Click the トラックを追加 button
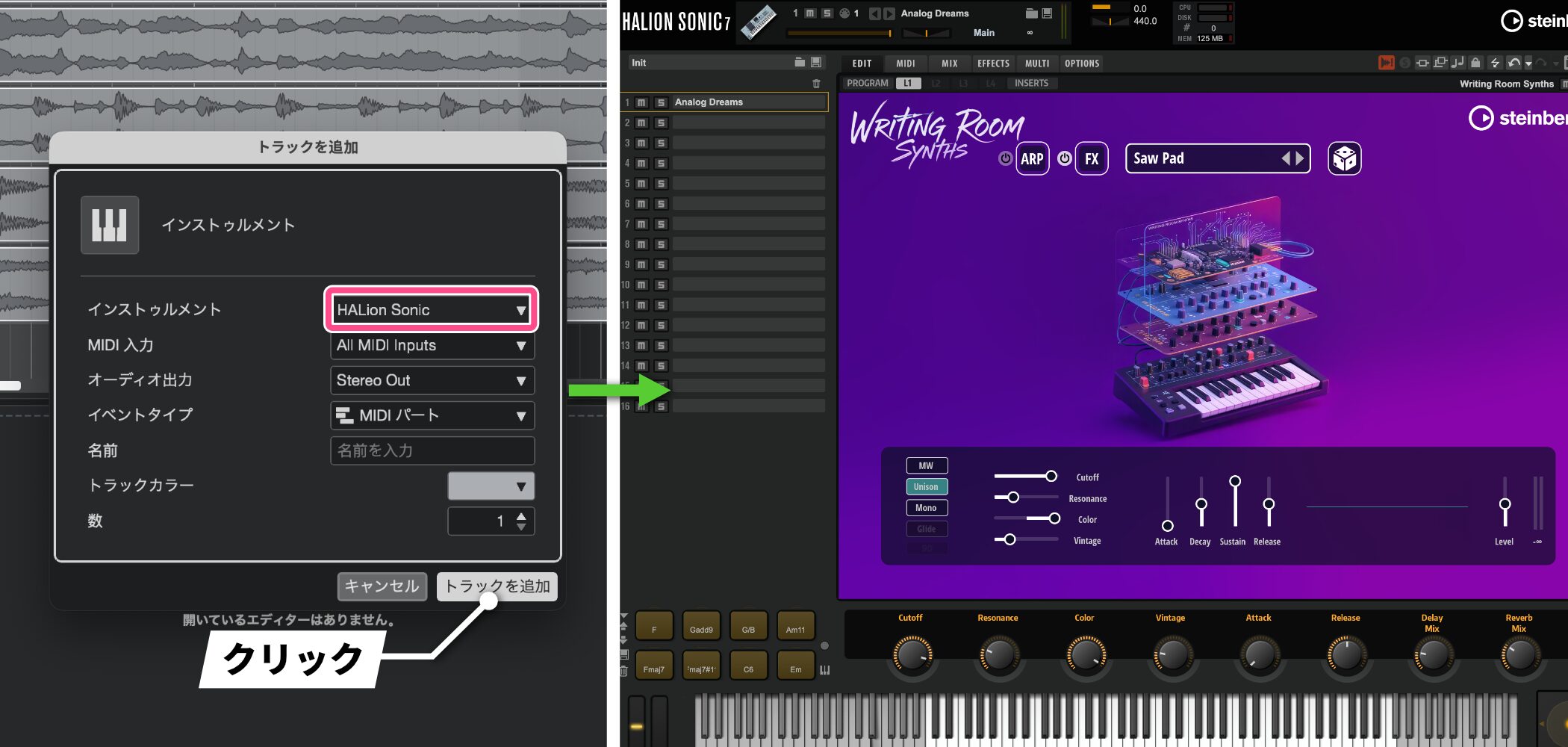The width and height of the screenshot is (1568, 747). tap(497, 586)
